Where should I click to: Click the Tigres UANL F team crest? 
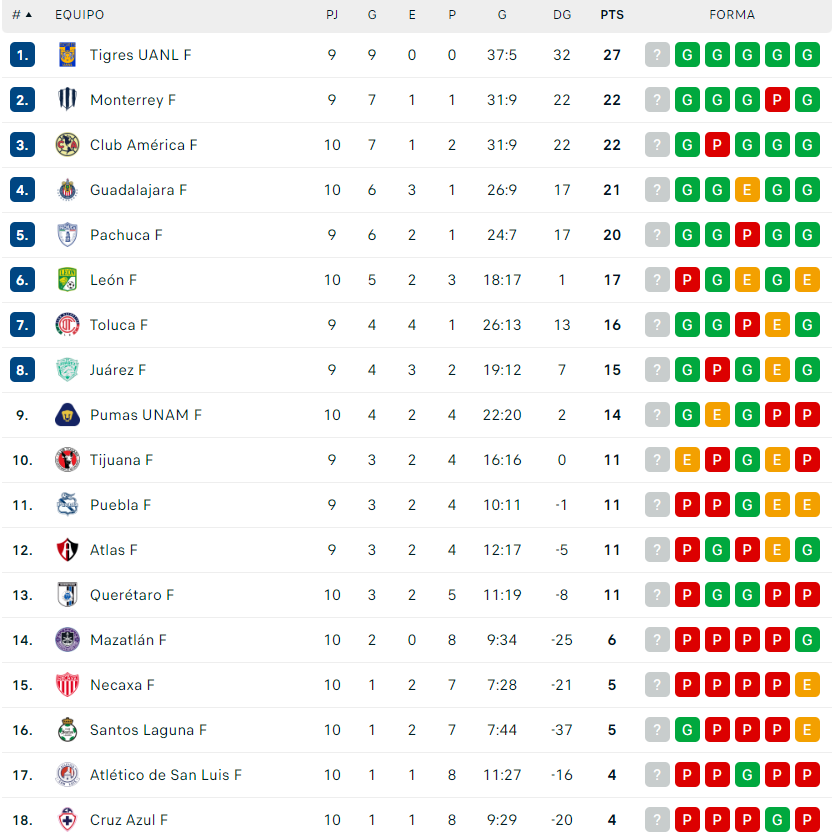coord(67,55)
